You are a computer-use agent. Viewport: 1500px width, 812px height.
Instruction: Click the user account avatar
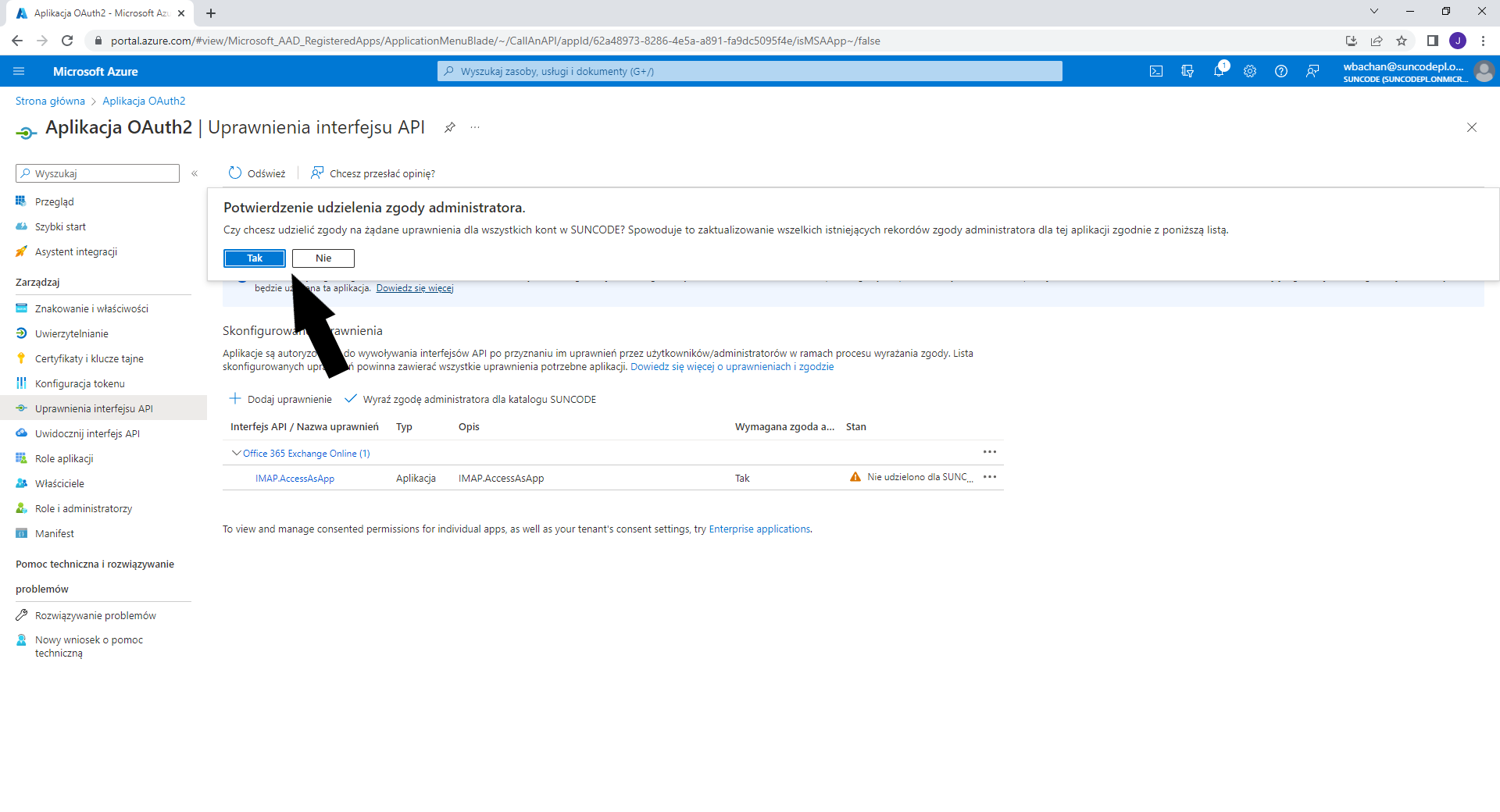tap(1484, 71)
